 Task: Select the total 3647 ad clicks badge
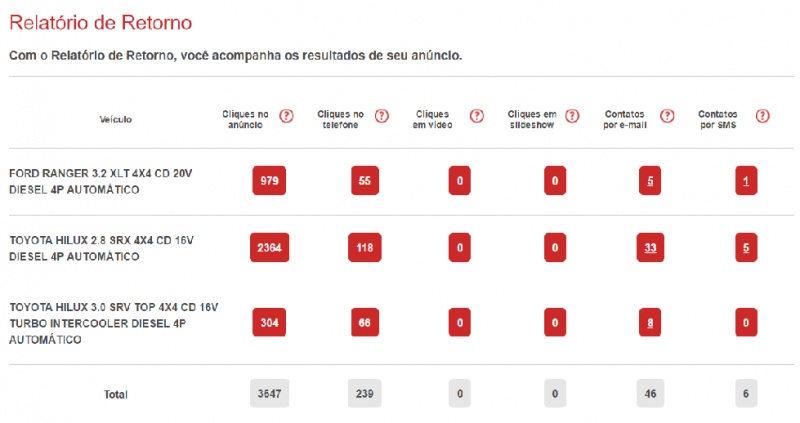[269, 393]
